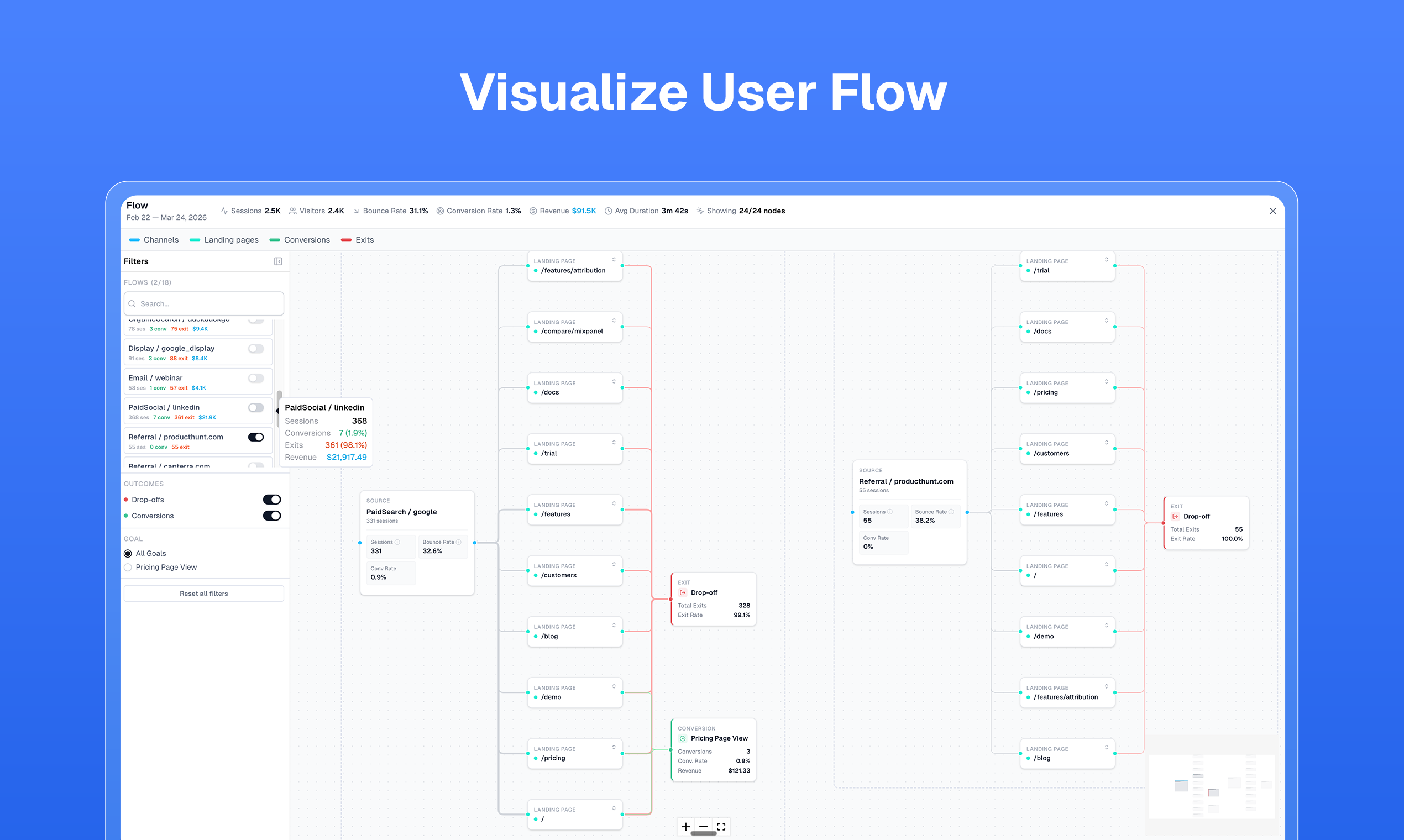Expand the /trial landing page under producthunt

pos(1106,260)
